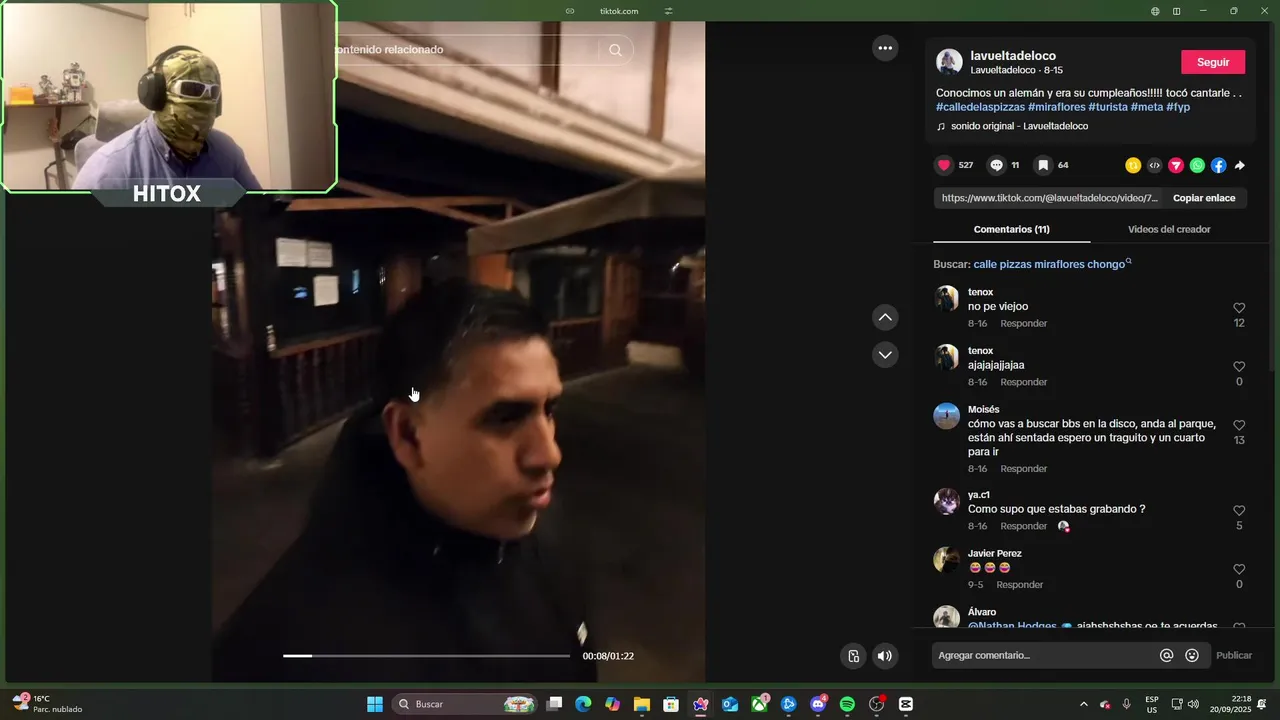Open comments via the speech bubble icon
The image size is (1280, 720).
997,165
